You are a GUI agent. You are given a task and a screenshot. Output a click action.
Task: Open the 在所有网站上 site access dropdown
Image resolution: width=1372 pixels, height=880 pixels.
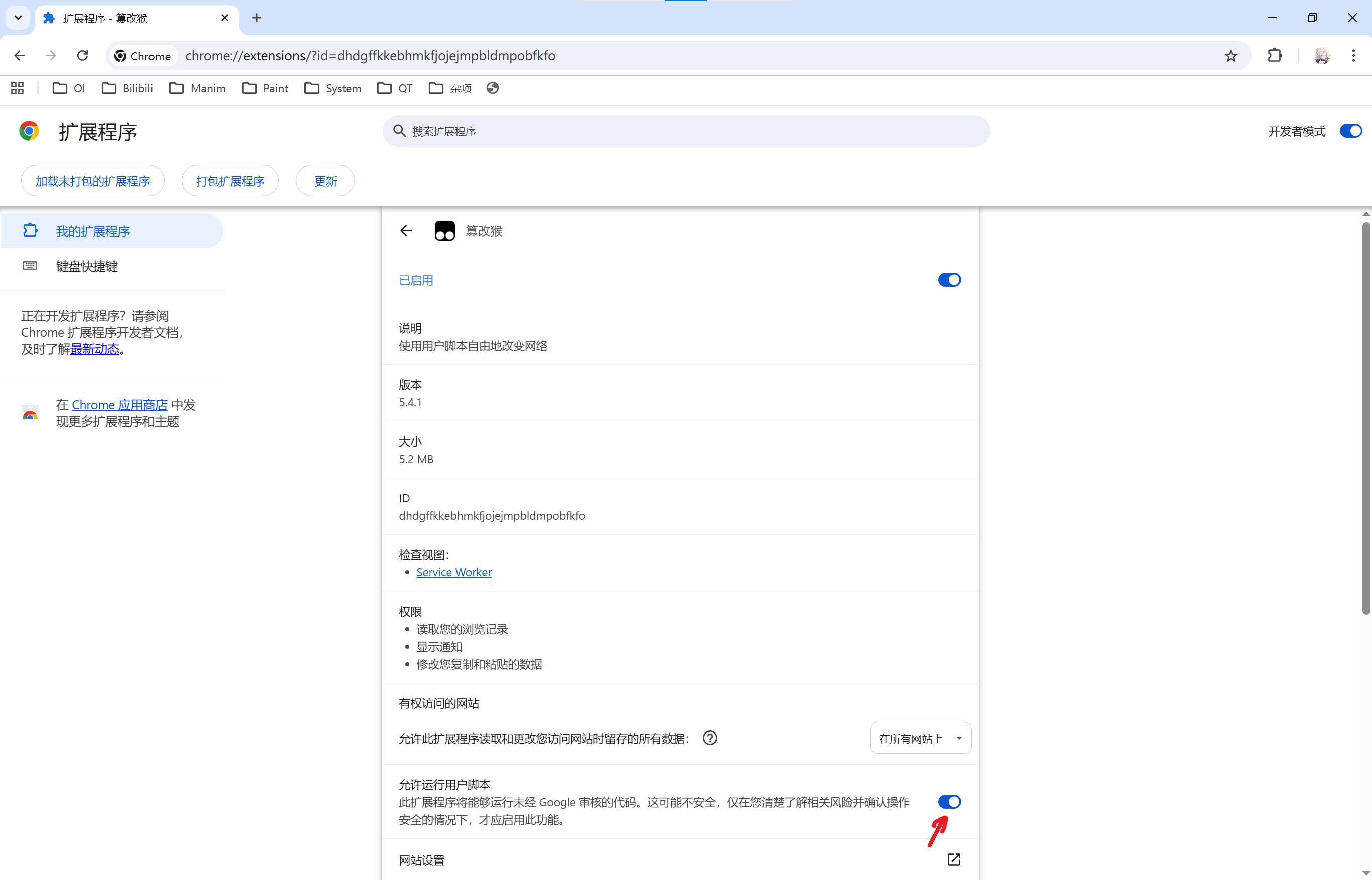[x=920, y=738]
